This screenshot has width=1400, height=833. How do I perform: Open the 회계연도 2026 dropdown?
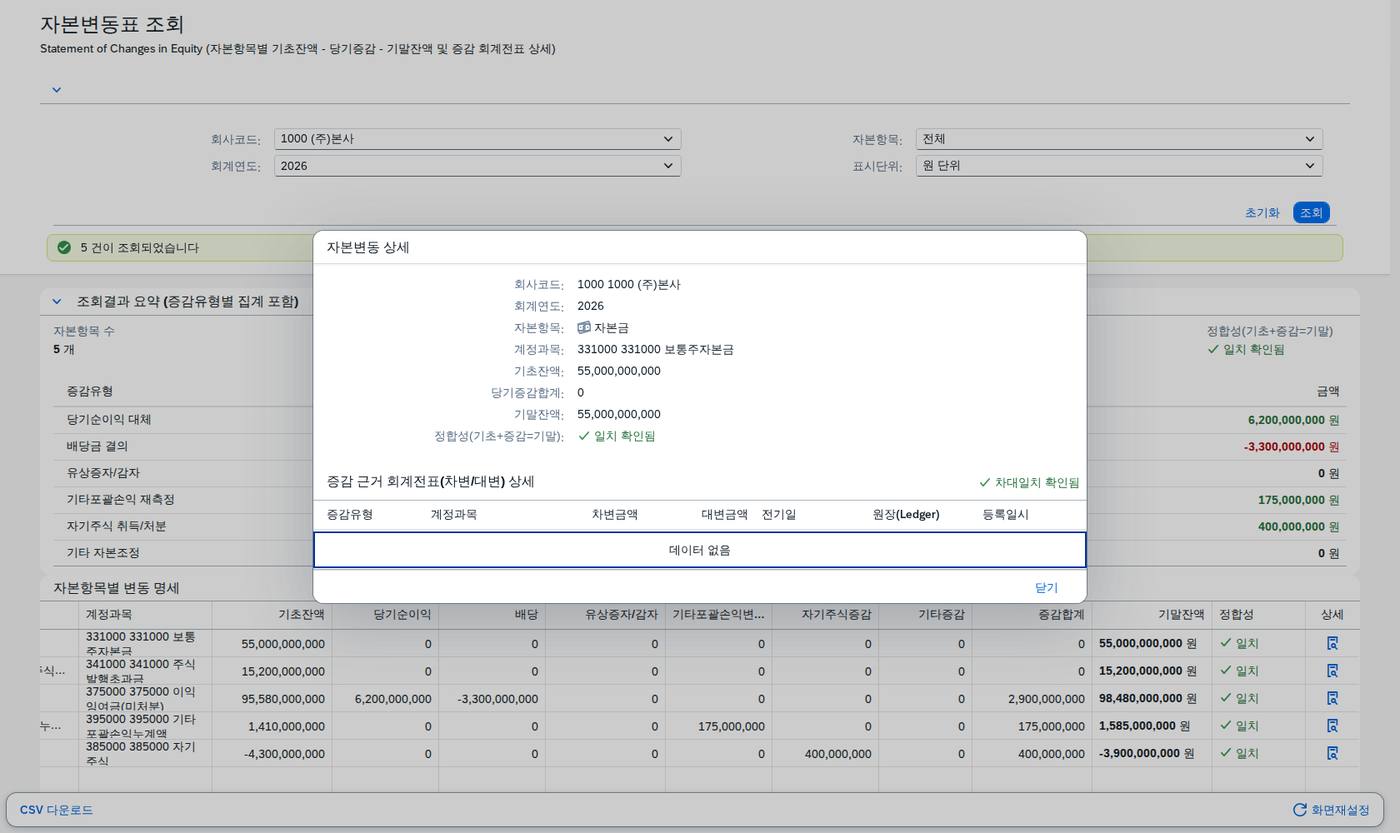(x=477, y=166)
